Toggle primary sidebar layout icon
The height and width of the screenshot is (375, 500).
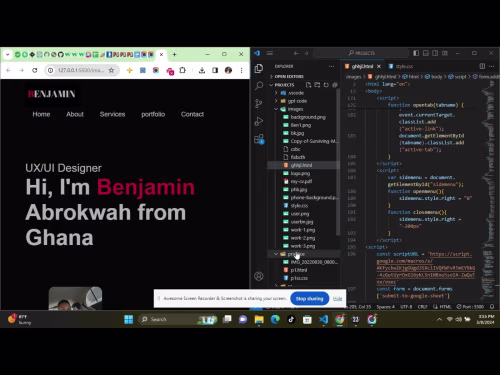(x=416, y=53)
